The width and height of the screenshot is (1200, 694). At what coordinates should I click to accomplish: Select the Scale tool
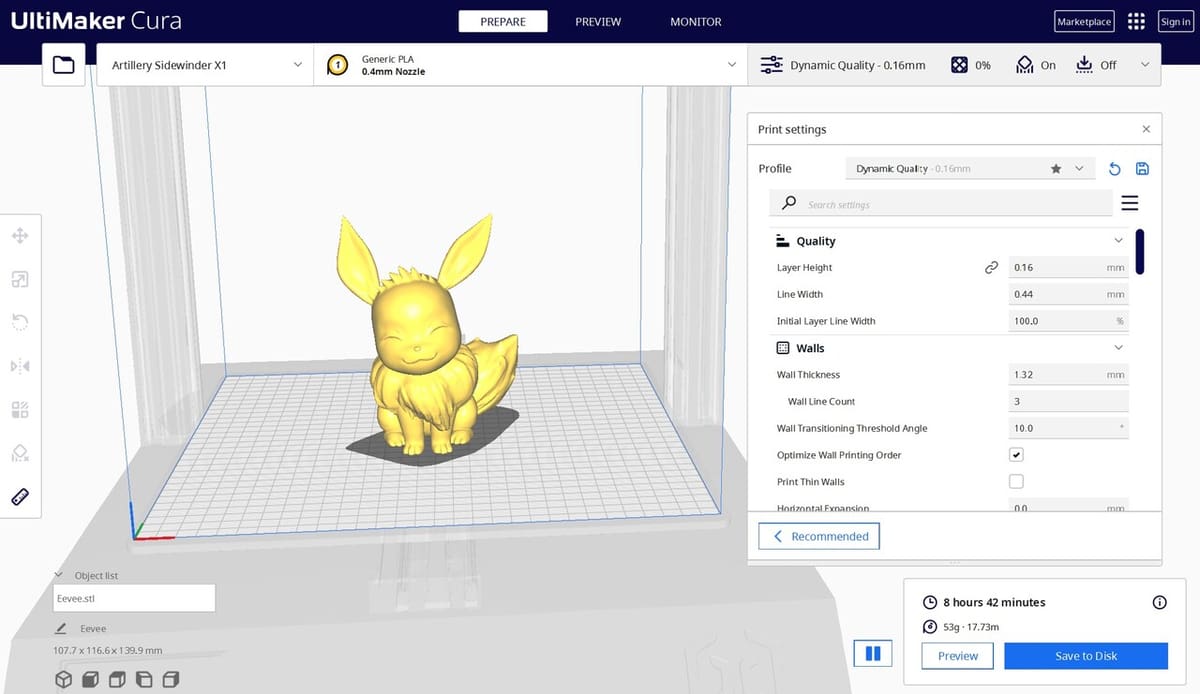[20, 279]
